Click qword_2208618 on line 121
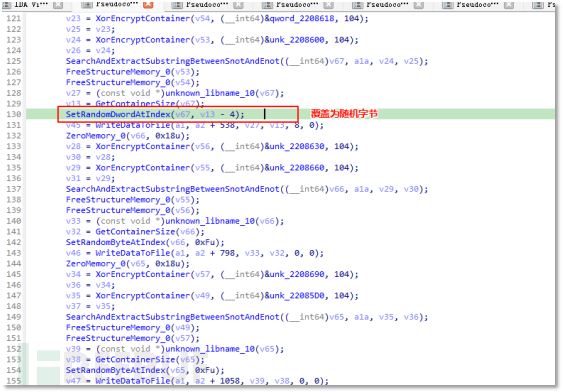The image size is (563, 392). point(302,18)
